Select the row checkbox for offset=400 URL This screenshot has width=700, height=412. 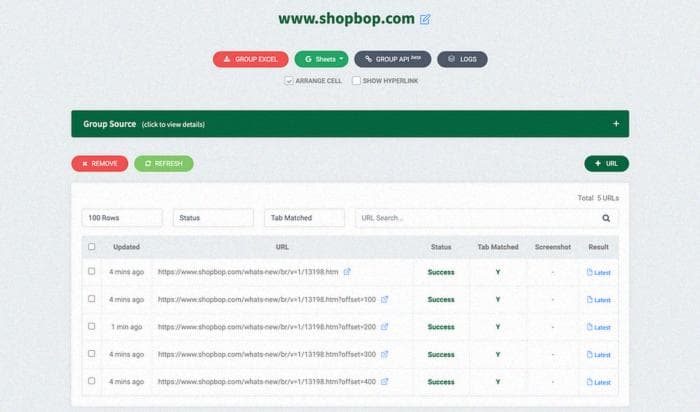coord(92,381)
